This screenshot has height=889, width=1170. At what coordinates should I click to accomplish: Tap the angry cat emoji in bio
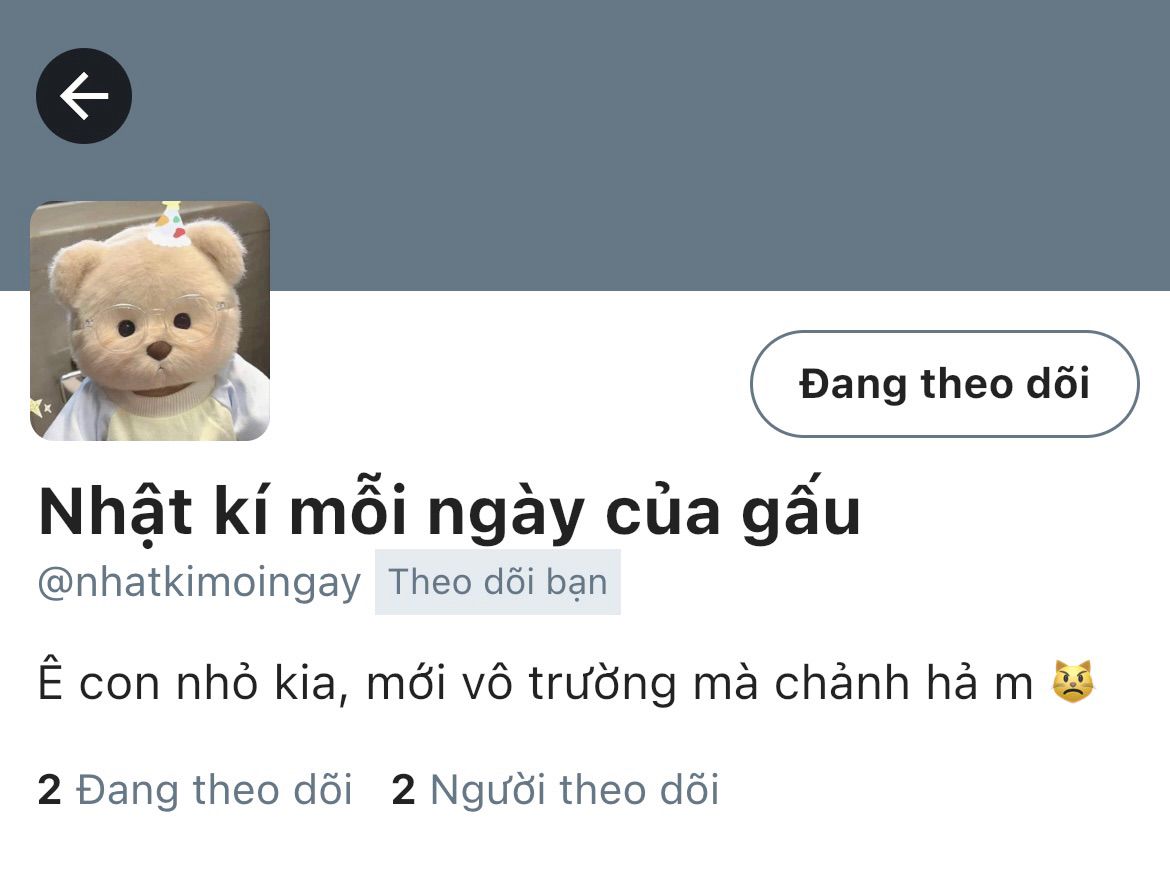(x=1072, y=681)
